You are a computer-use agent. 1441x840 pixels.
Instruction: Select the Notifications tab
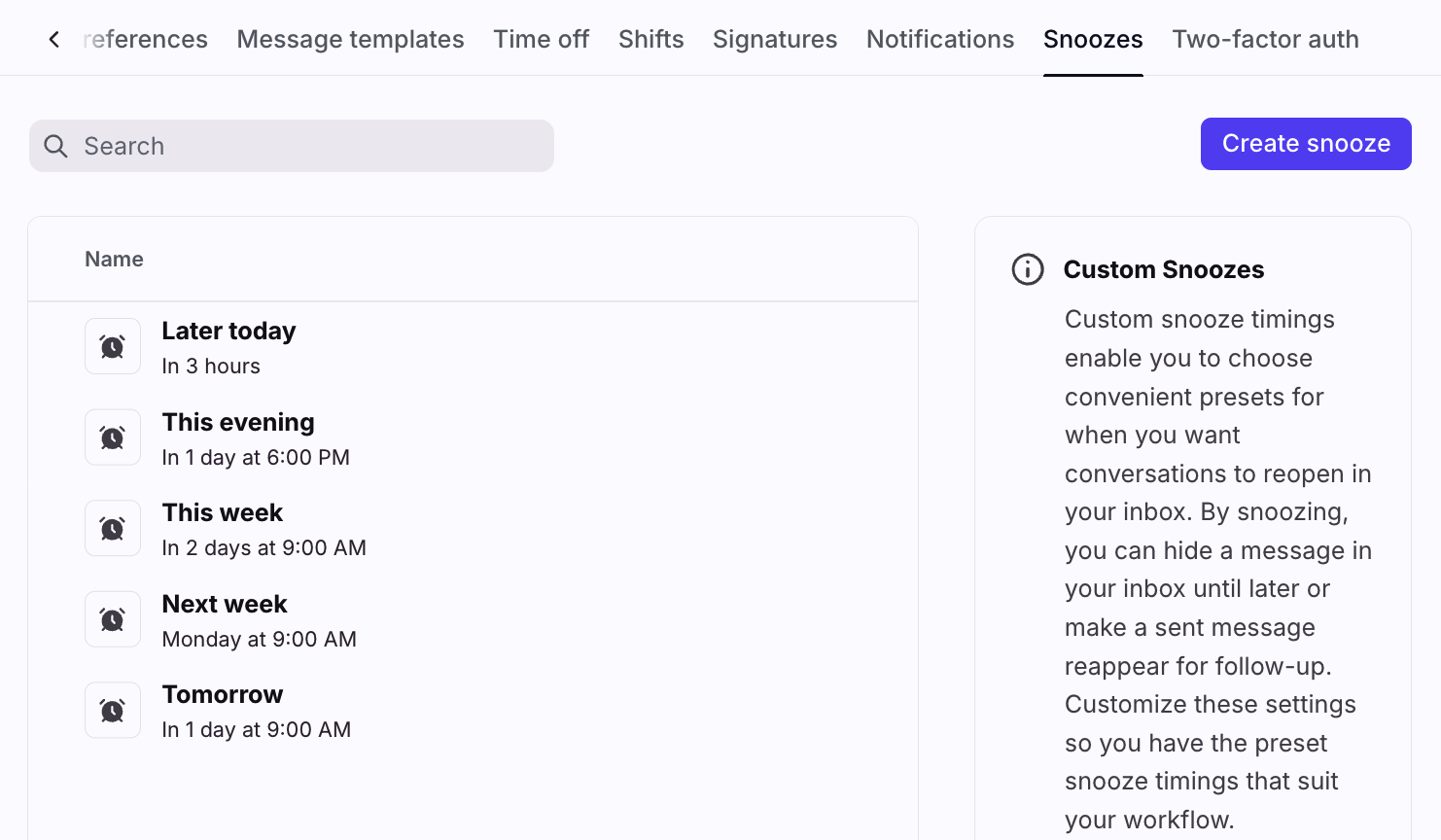coord(939,39)
